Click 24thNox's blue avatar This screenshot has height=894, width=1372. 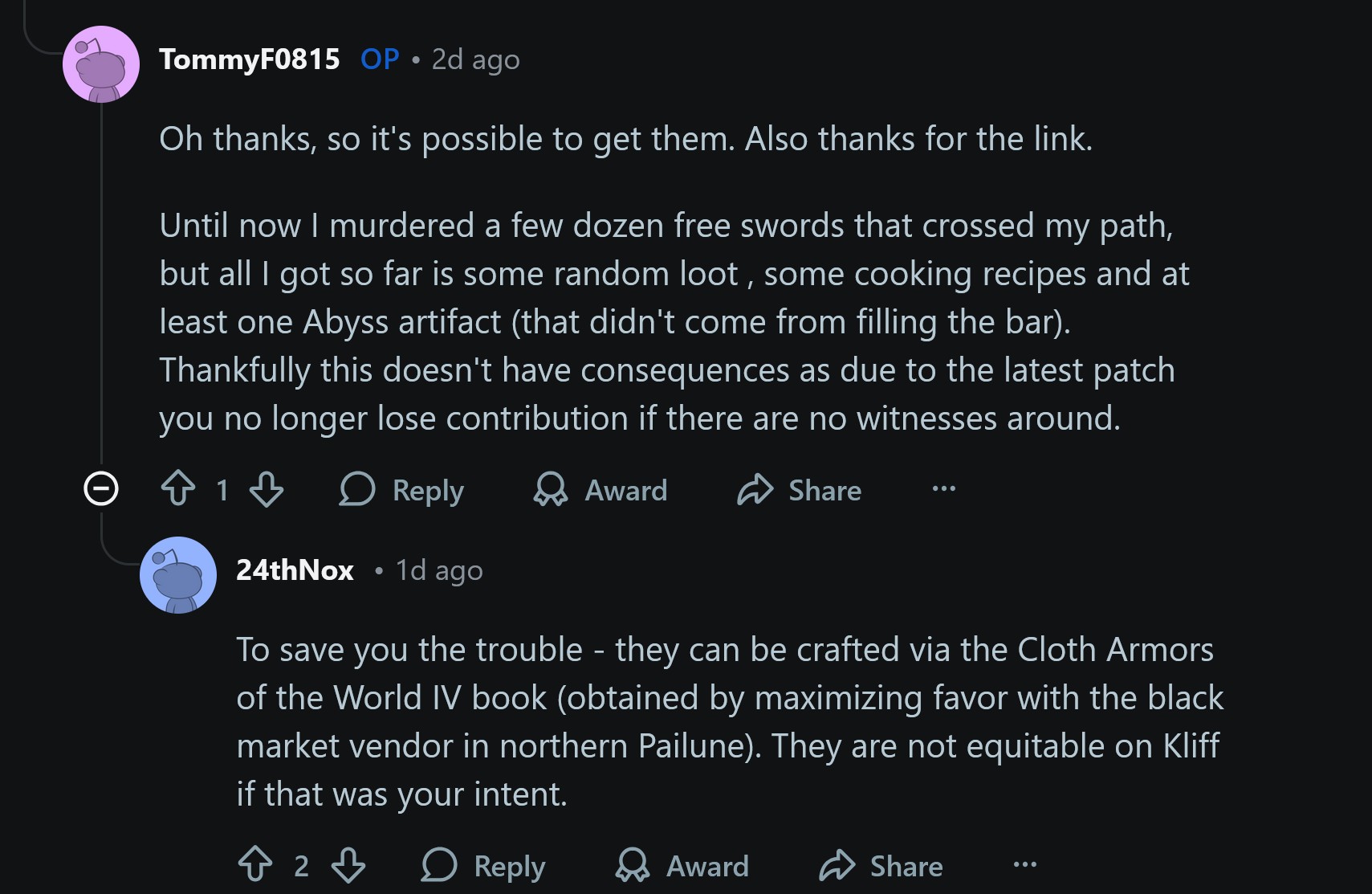click(x=178, y=575)
